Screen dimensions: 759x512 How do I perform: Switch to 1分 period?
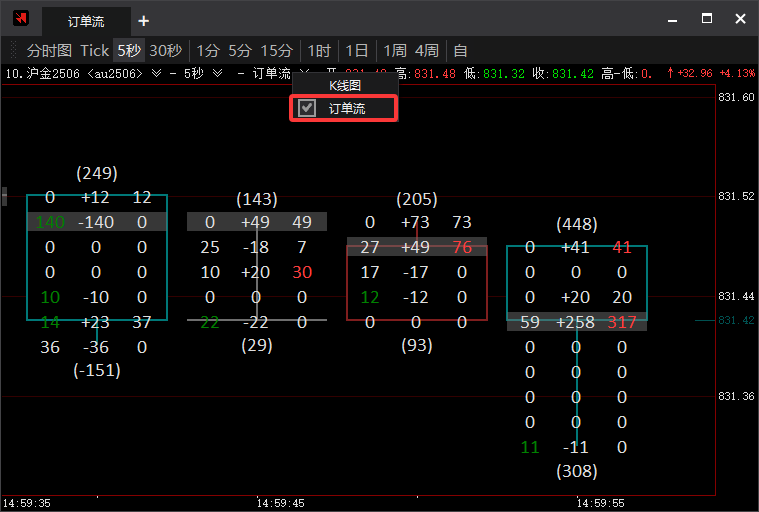(x=208, y=50)
